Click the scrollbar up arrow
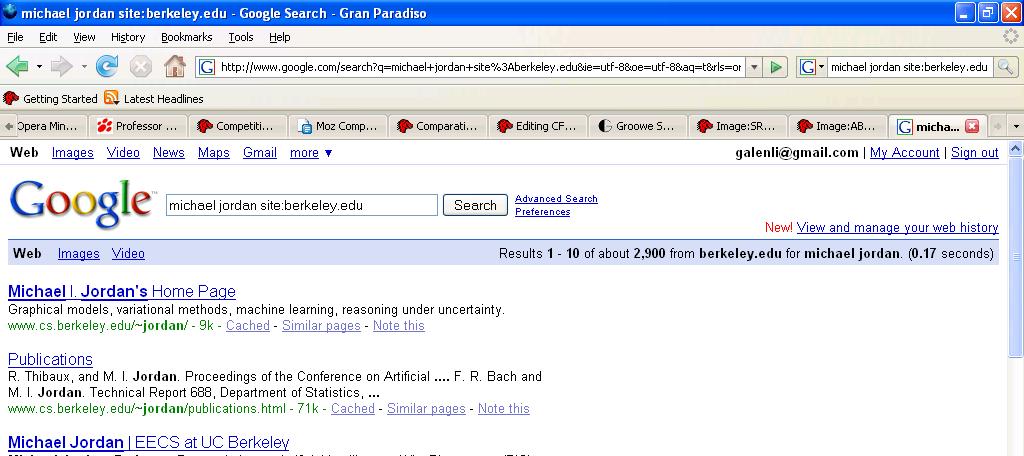 [1016, 149]
